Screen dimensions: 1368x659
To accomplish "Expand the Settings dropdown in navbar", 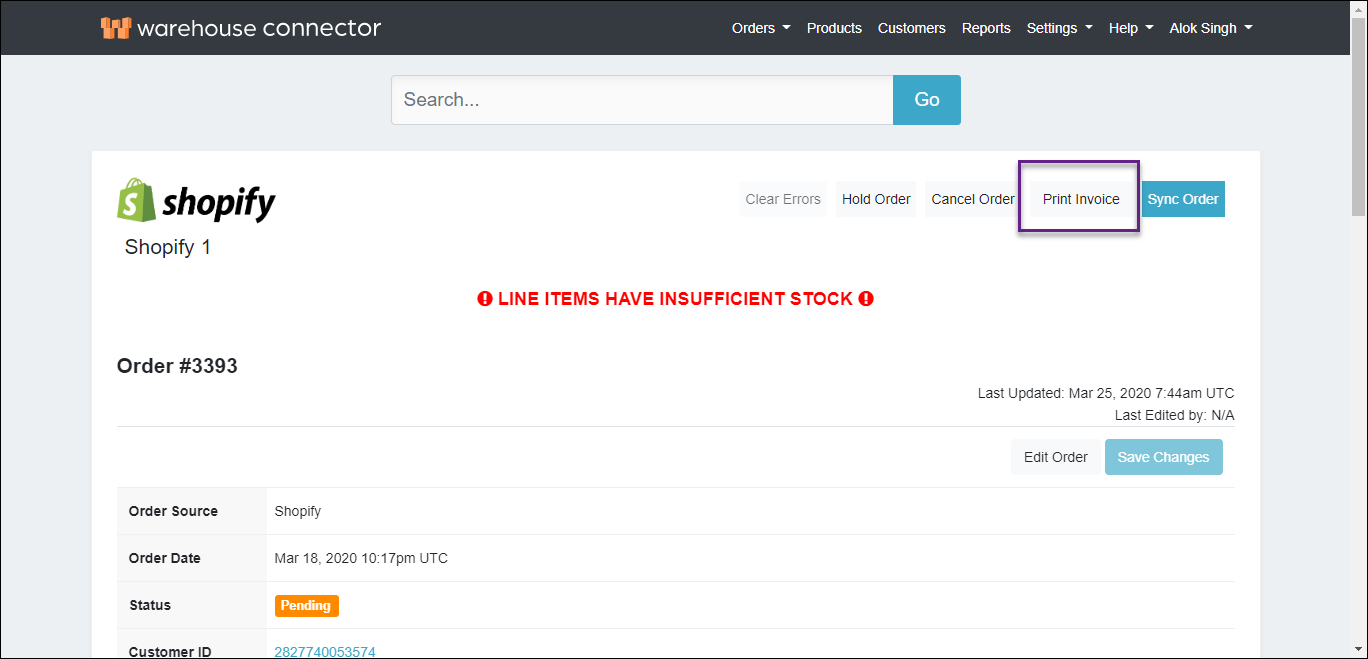I will point(1059,28).
